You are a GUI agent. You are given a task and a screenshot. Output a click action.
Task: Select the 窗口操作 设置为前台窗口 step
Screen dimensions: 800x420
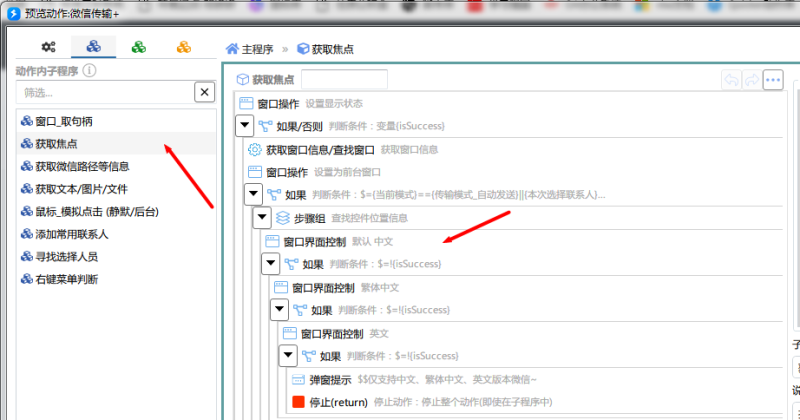pyautogui.click(x=514, y=172)
